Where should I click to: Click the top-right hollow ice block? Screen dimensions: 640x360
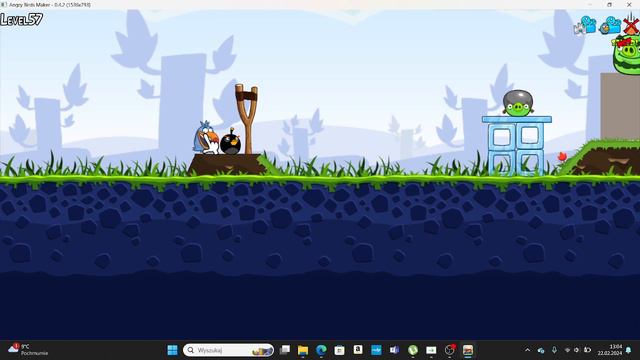[529, 136]
